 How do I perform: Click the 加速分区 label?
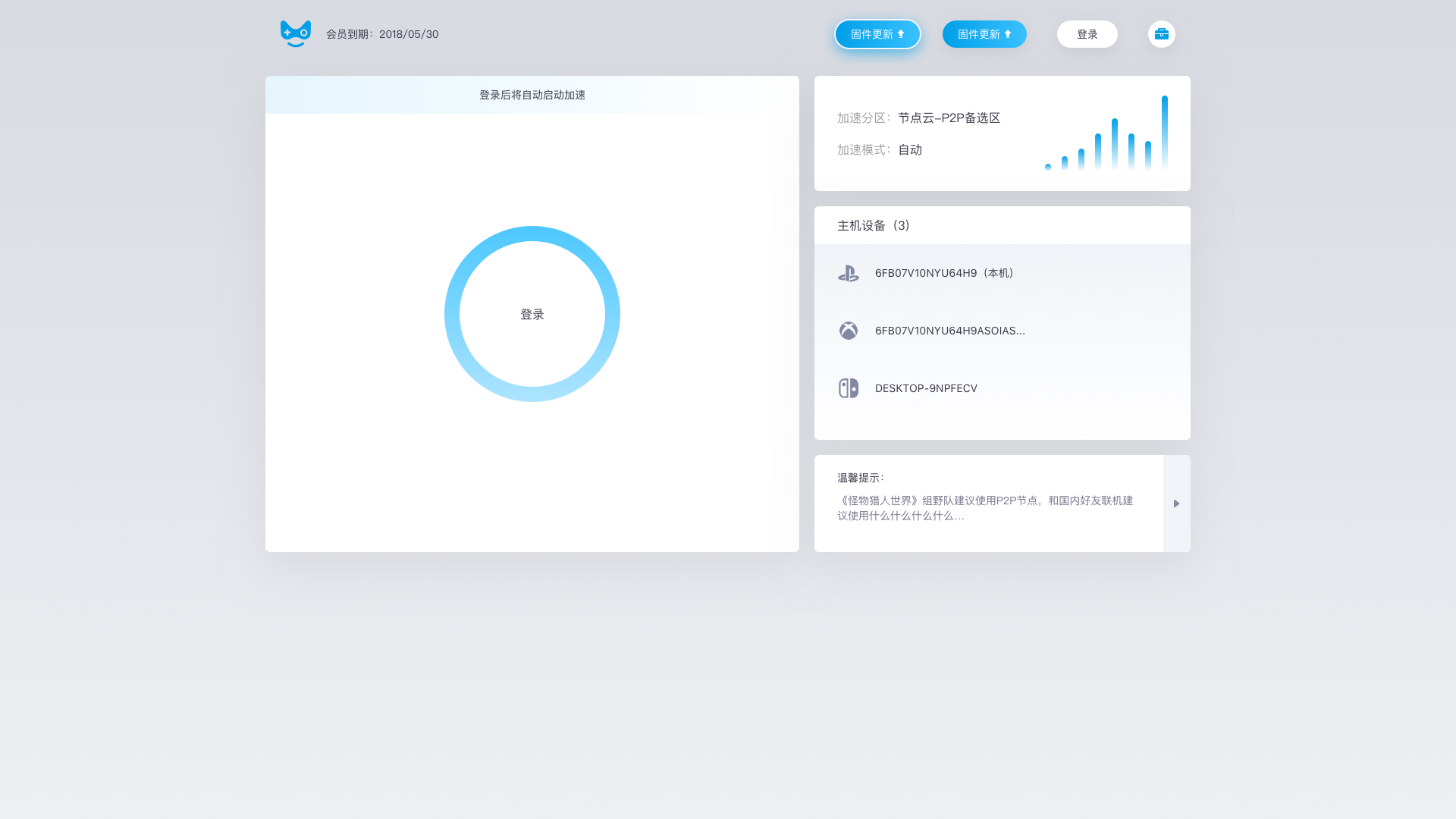click(864, 118)
